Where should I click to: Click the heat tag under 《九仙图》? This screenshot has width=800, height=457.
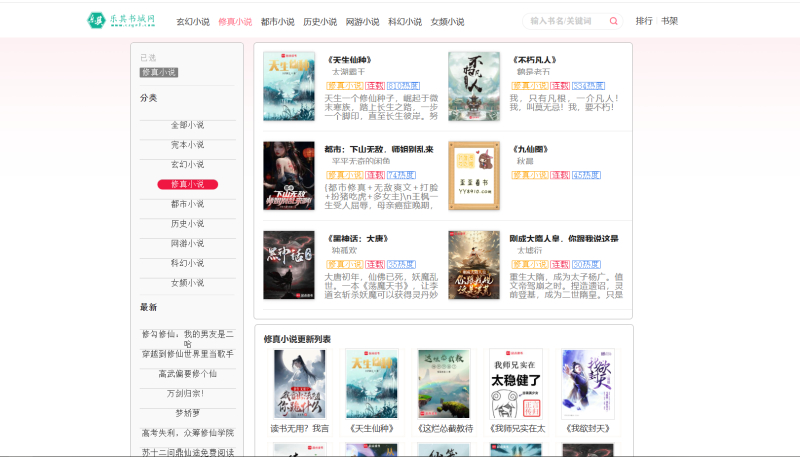click(586, 175)
